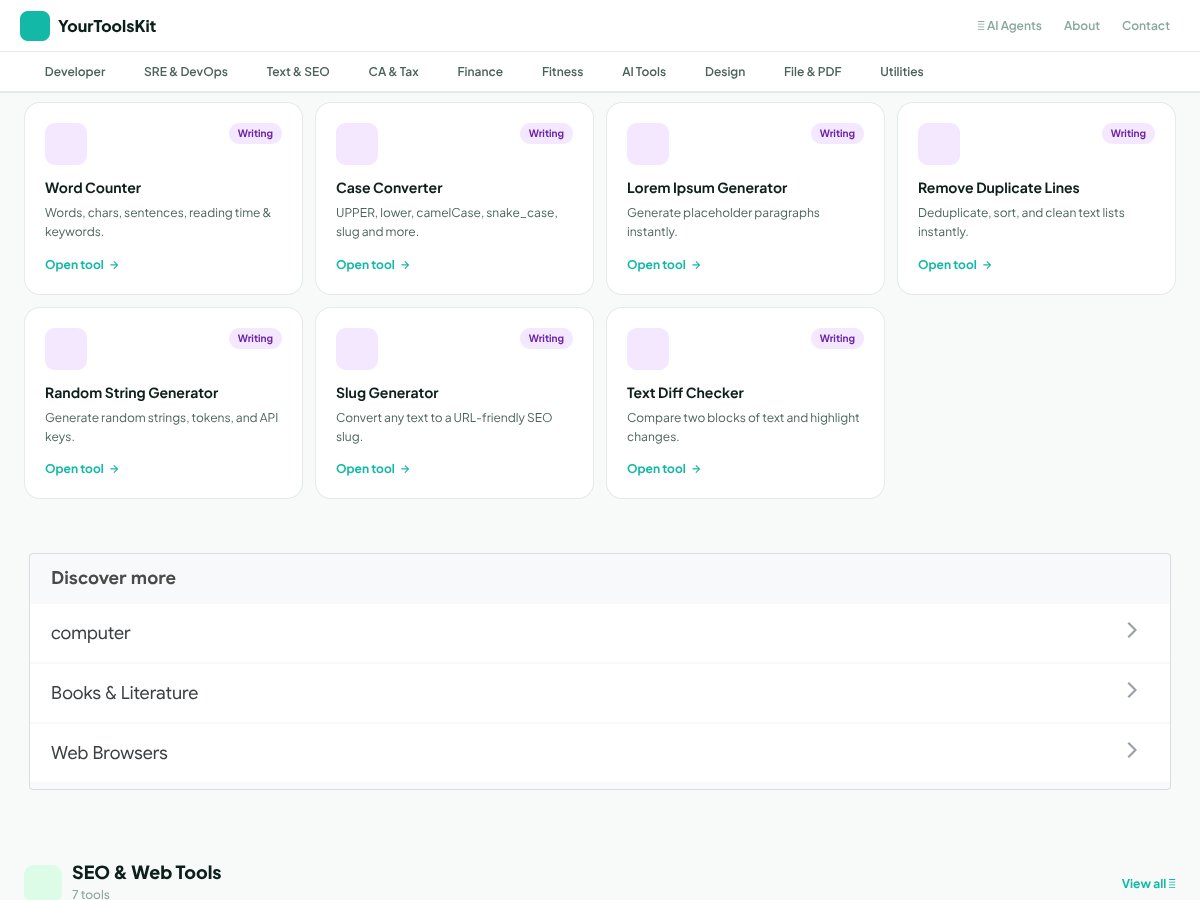Open the Word Counter card icon
The height and width of the screenshot is (900, 1200).
[x=66, y=144]
